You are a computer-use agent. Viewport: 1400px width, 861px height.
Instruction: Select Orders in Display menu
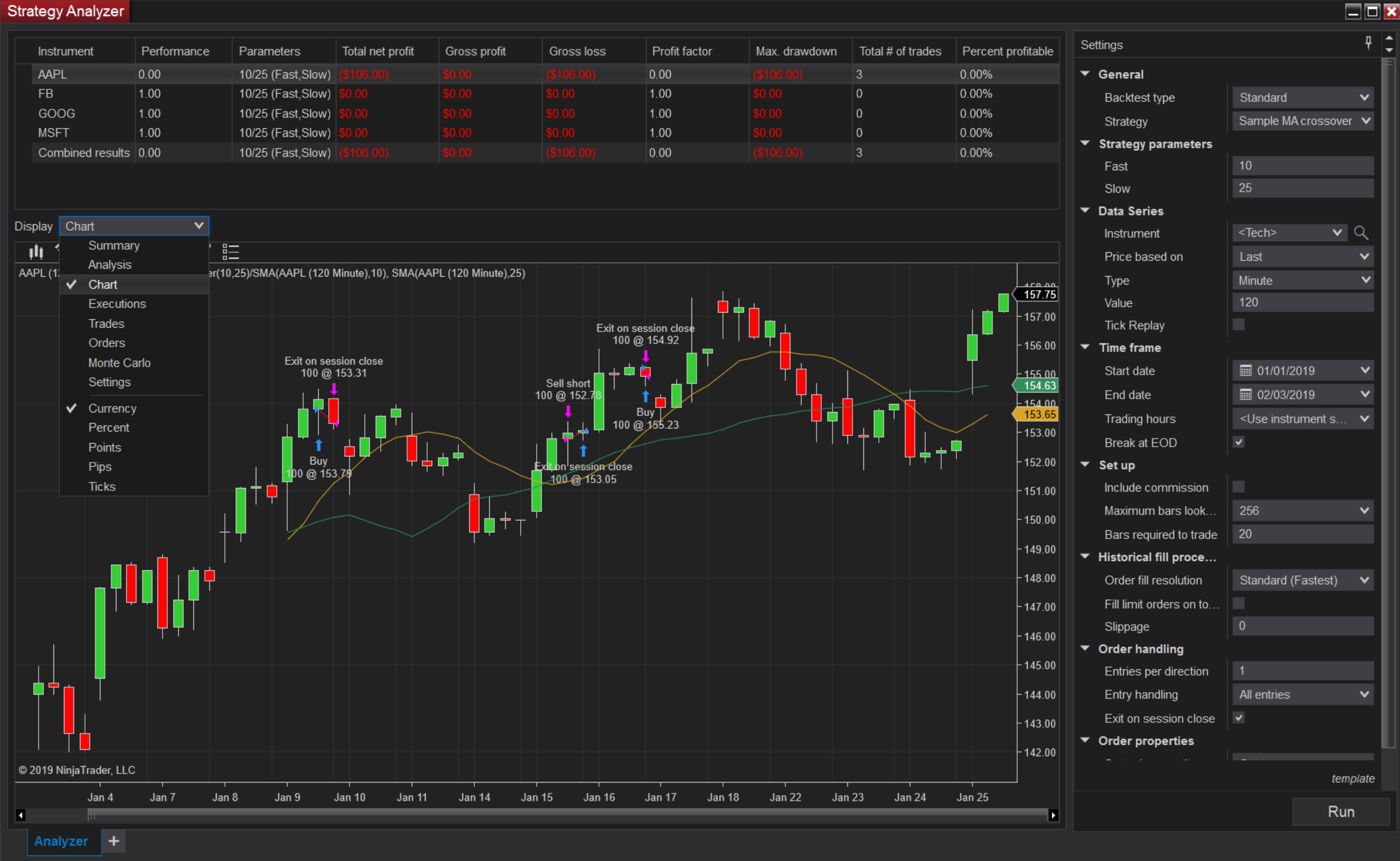tap(134, 343)
